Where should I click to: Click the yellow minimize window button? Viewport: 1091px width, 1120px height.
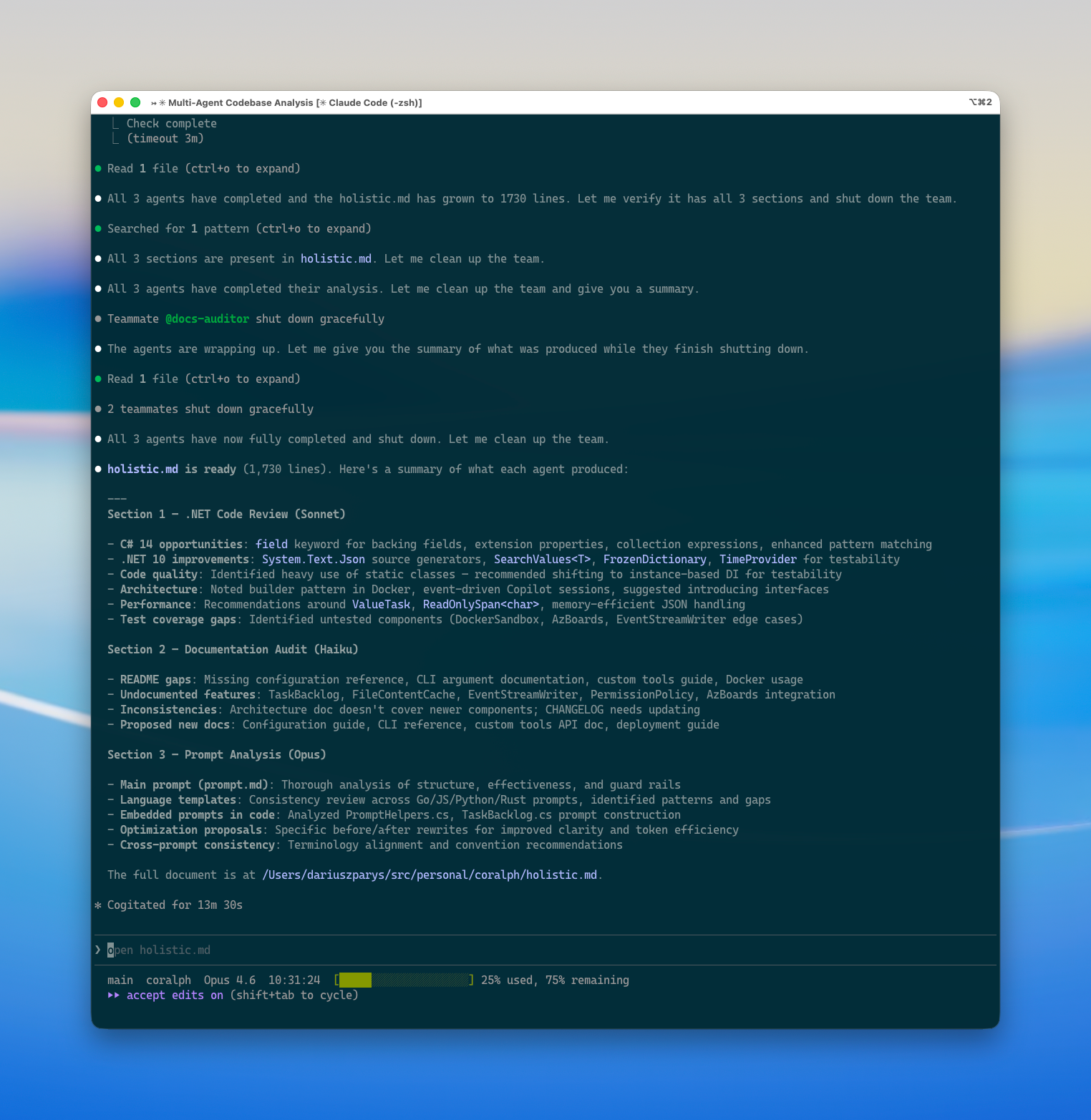(119, 102)
